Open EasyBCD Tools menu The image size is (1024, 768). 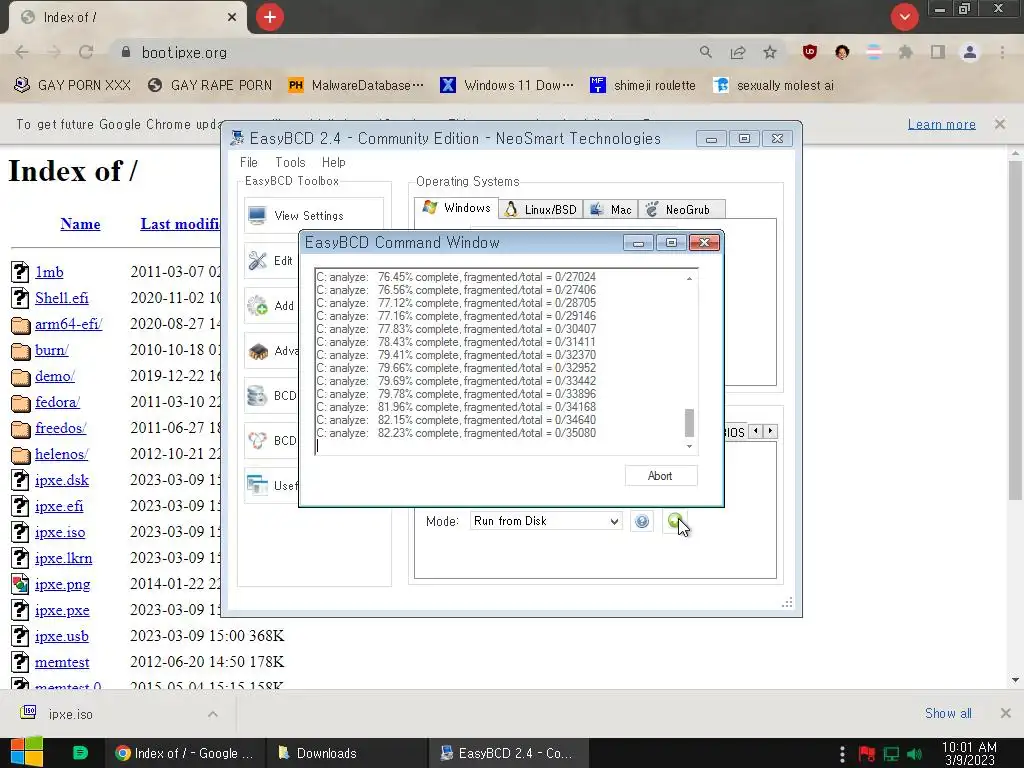[290, 162]
